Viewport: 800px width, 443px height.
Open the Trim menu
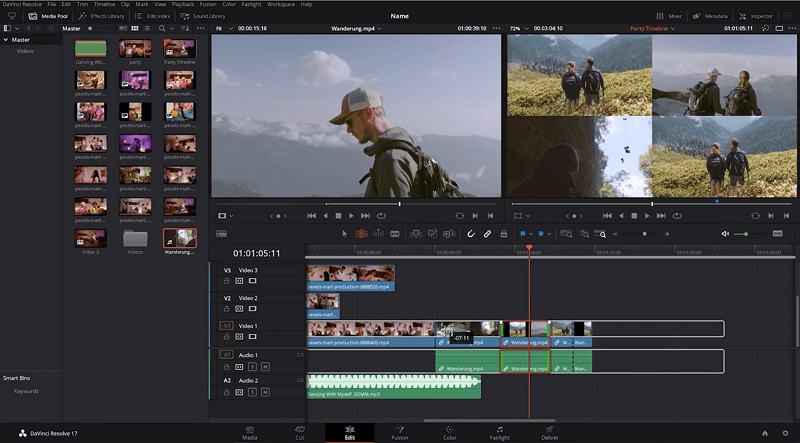click(x=82, y=4)
